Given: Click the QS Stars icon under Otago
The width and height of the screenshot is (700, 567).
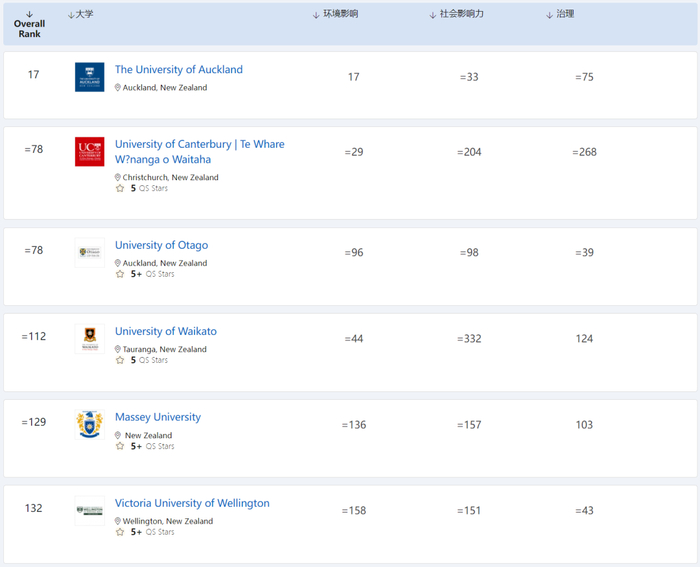Looking at the screenshot, I should [120, 274].
